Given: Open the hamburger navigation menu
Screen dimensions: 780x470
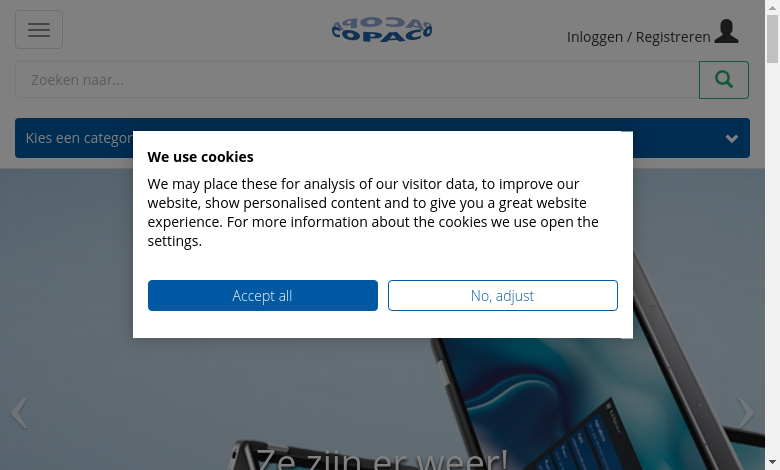Looking at the screenshot, I should coord(39,30).
